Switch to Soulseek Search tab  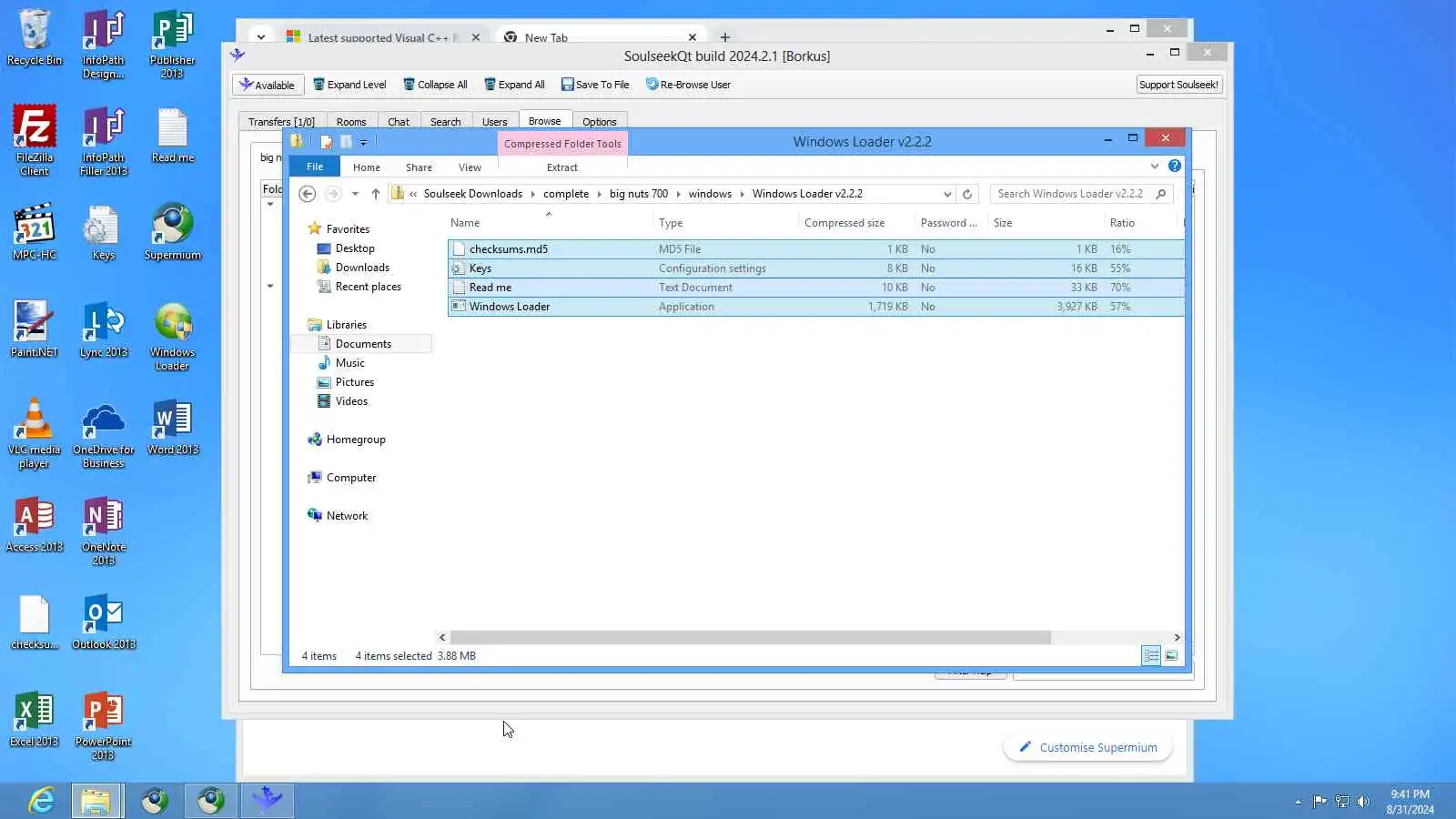coord(445,122)
